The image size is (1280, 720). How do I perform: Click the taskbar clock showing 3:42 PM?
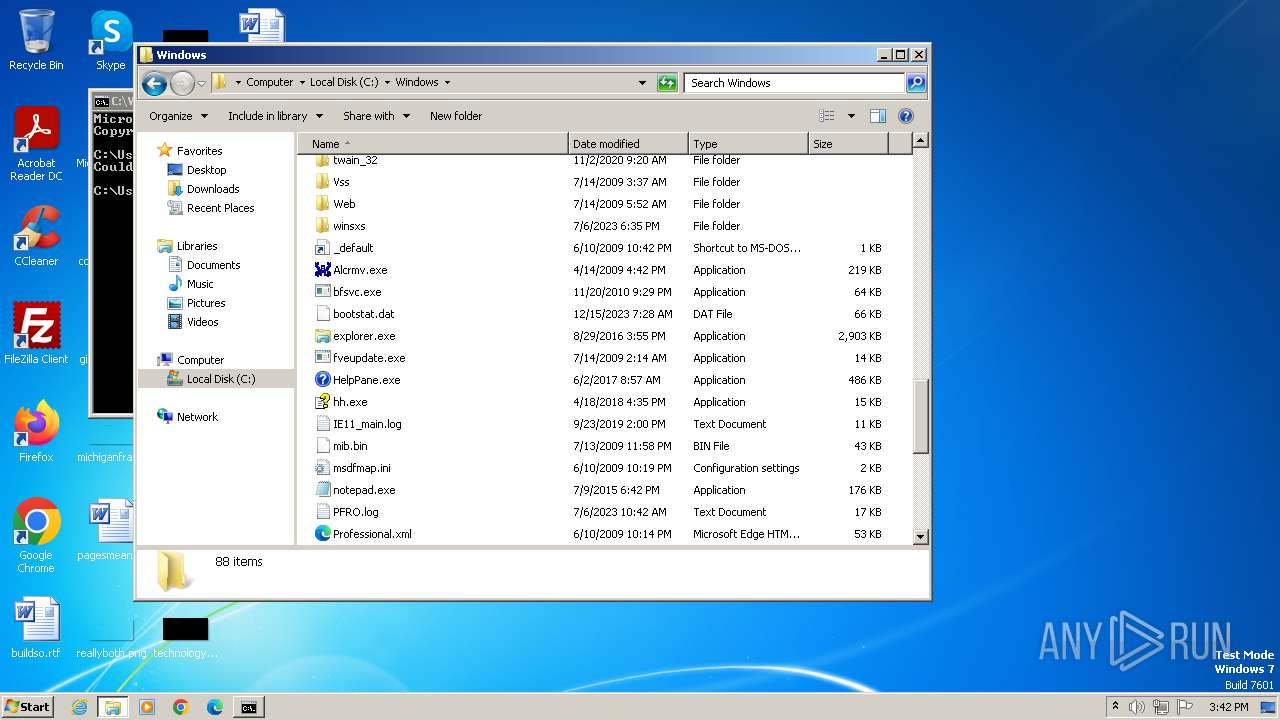[x=1228, y=707]
